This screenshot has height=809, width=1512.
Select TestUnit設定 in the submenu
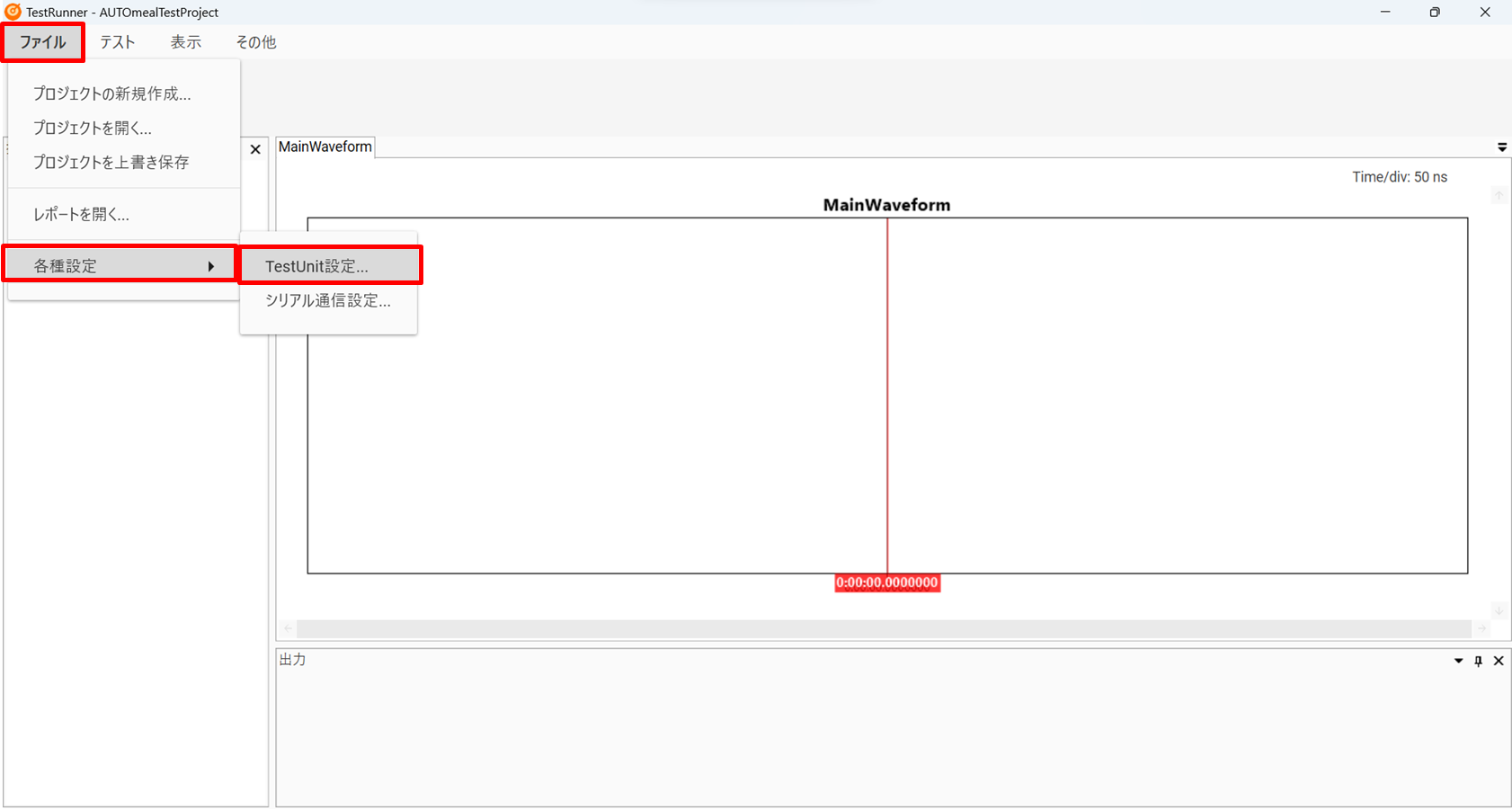point(316,266)
